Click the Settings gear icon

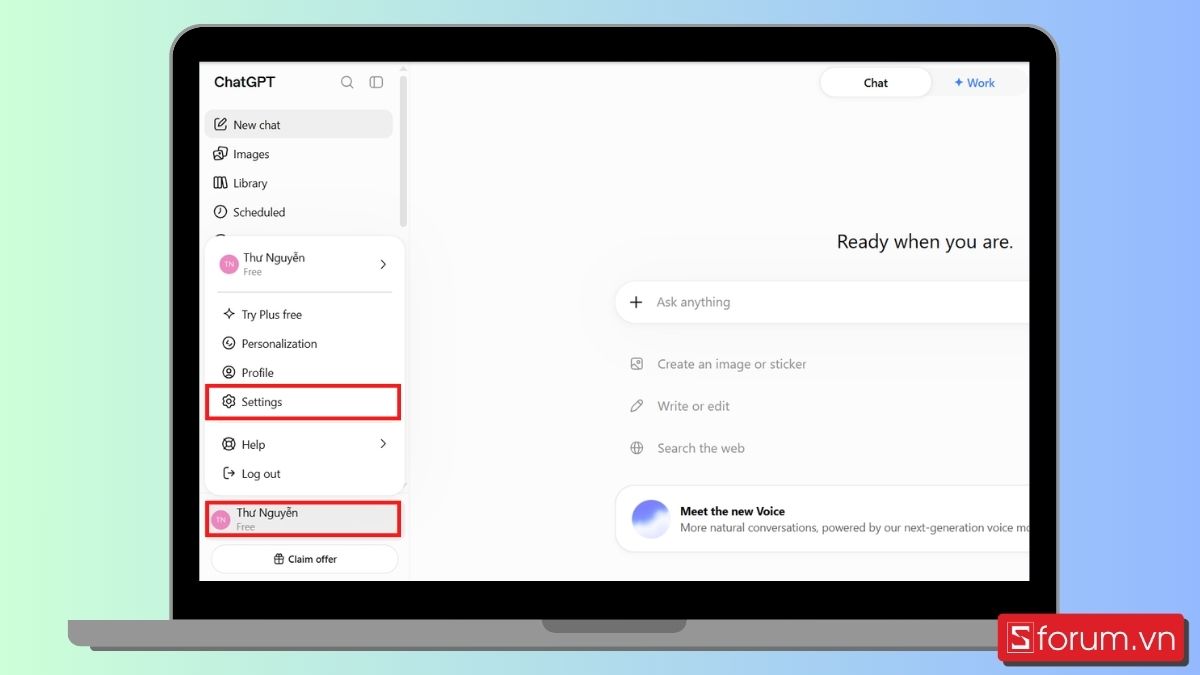coord(229,402)
